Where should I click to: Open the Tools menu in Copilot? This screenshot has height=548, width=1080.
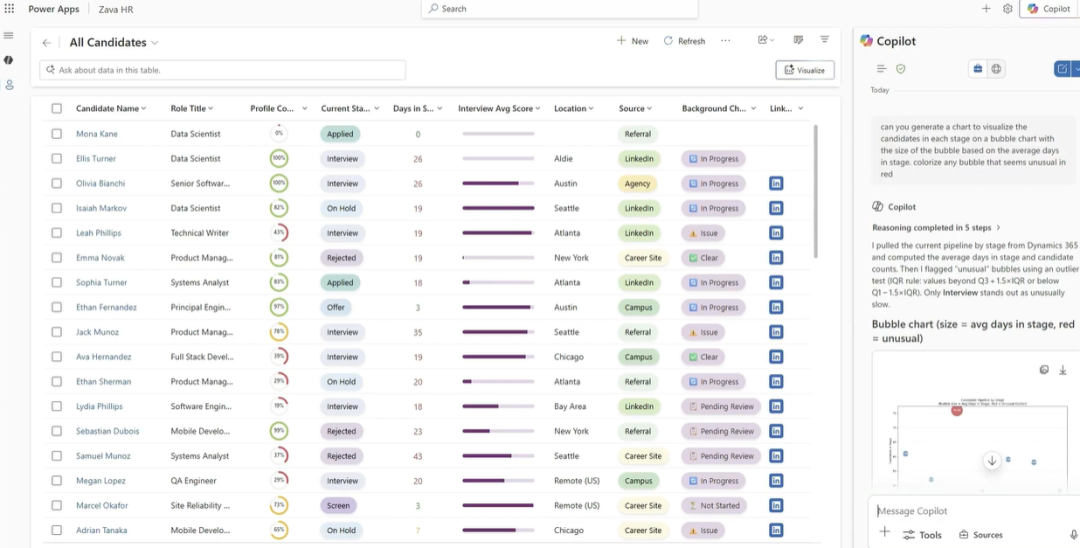(x=922, y=535)
